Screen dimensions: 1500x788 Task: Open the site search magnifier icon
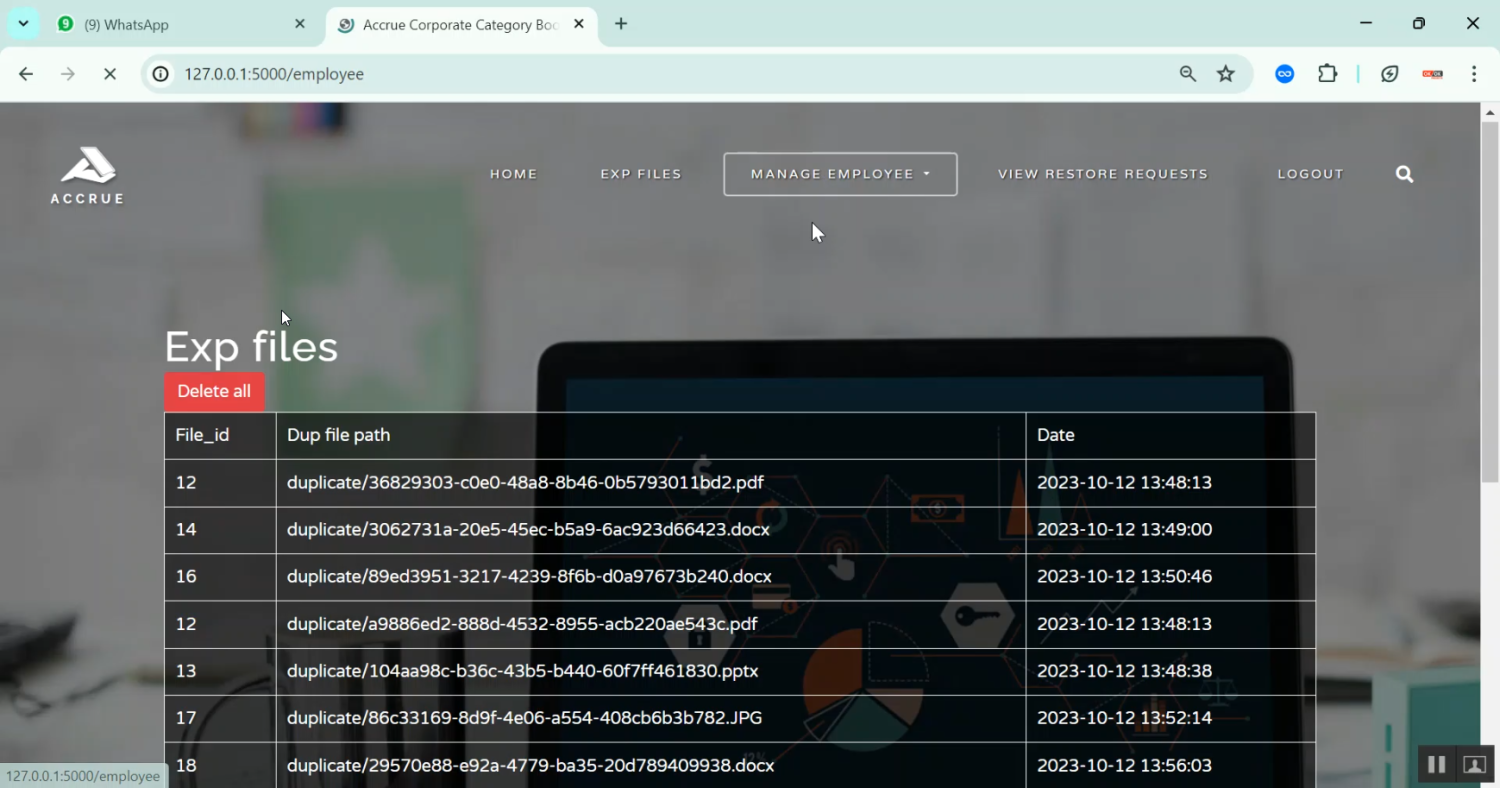click(x=1405, y=174)
